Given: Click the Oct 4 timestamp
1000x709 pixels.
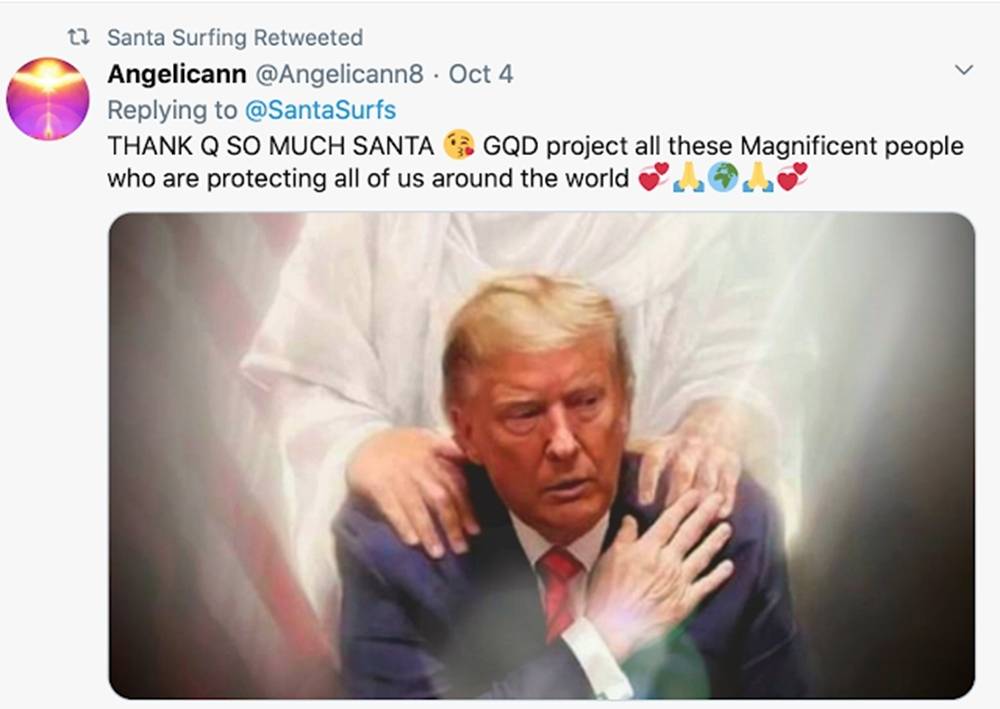Looking at the screenshot, I should point(481,74).
